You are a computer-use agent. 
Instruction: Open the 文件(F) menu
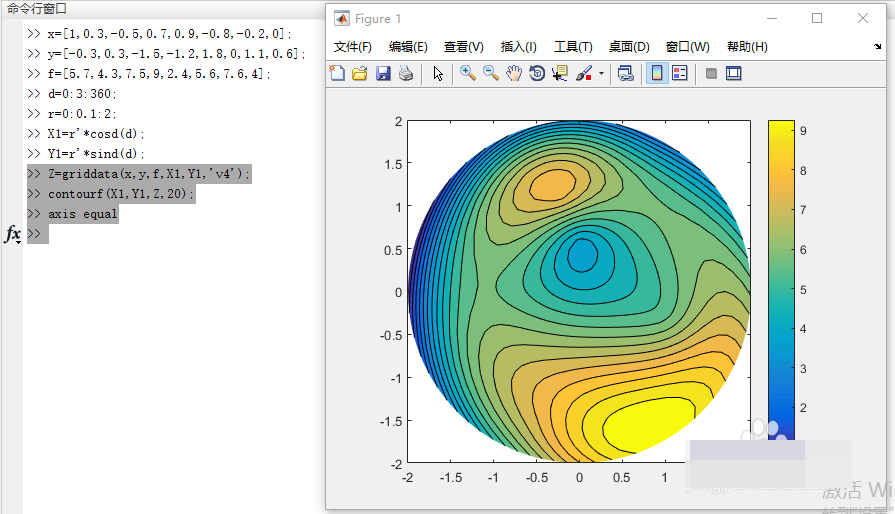point(353,47)
